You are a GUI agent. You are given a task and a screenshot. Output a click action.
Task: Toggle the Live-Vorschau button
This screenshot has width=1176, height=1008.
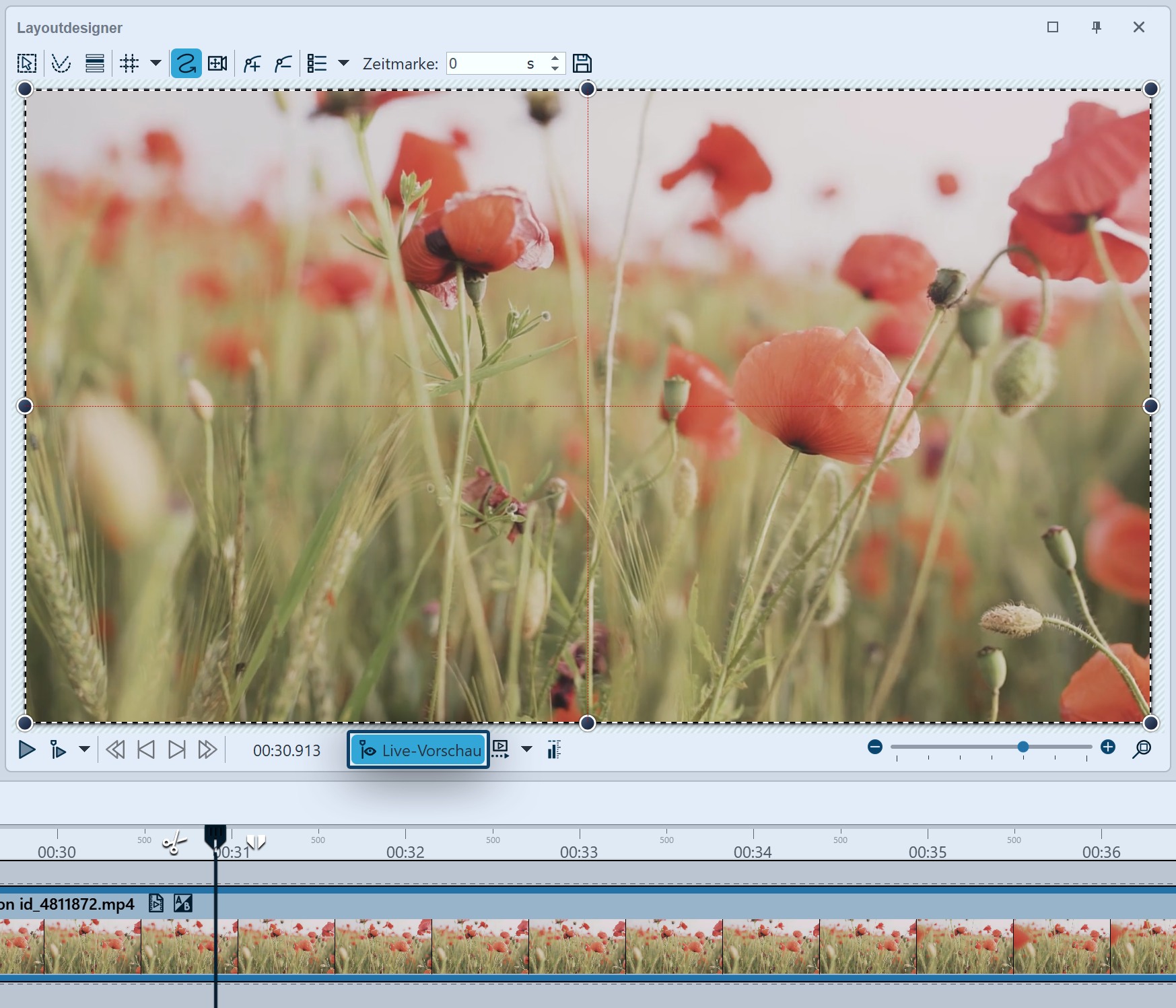click(x=418, y=750)
